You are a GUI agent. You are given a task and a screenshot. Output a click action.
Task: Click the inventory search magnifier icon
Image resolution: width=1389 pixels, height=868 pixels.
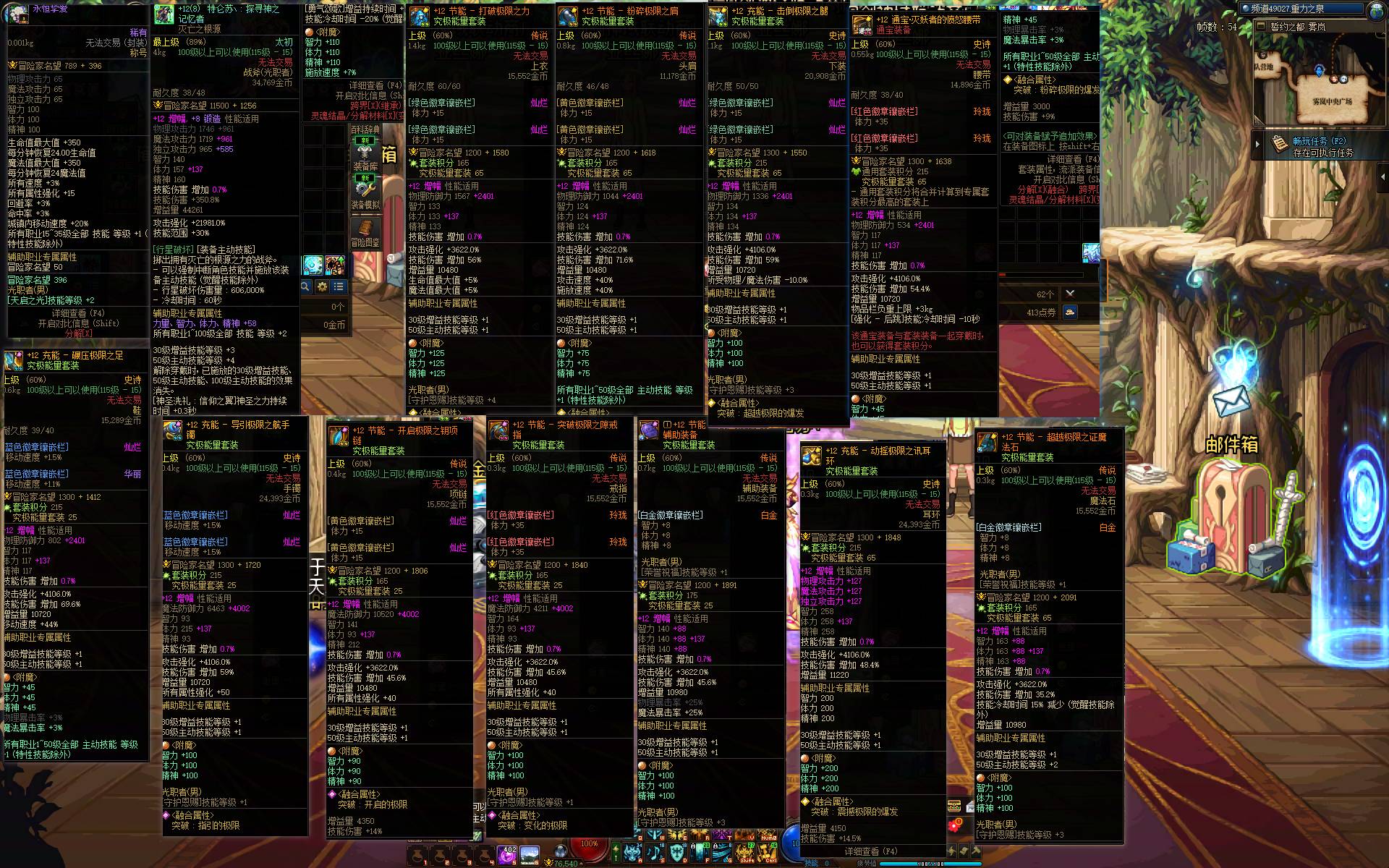tap(305, 287)
